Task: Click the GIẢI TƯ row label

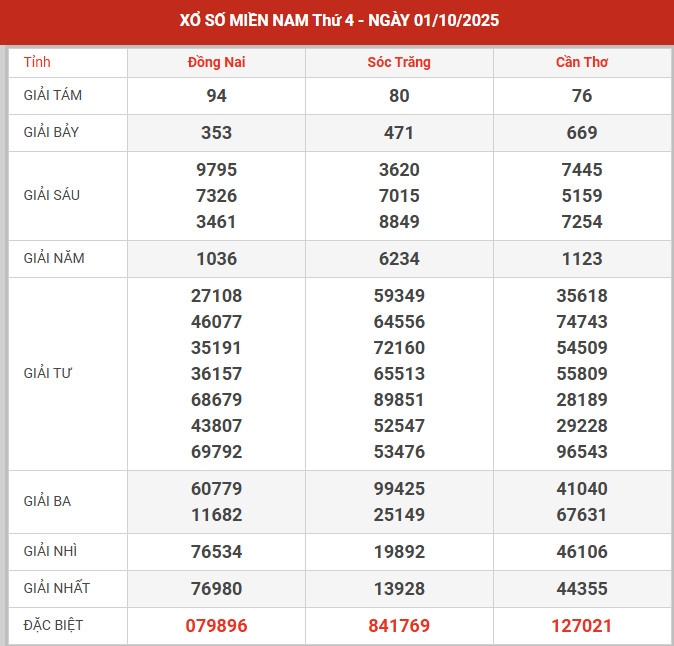Action: 49,373
